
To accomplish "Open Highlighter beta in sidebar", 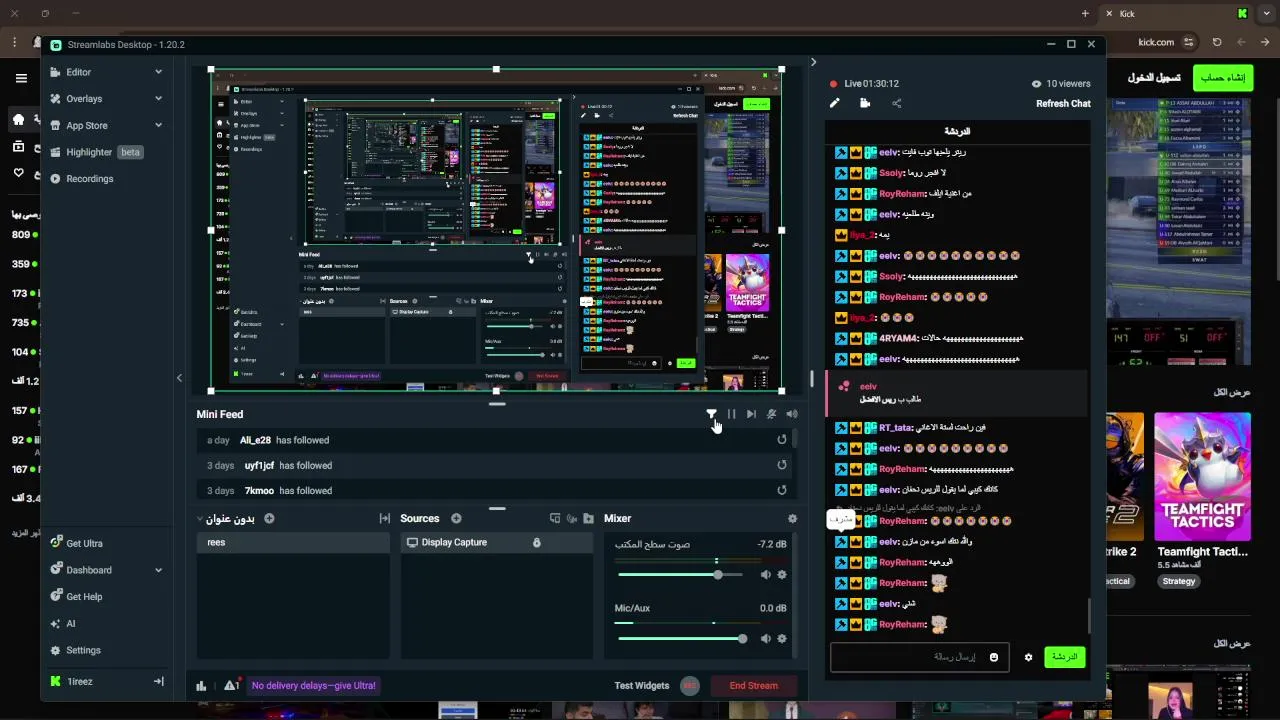I will coord(97,152).
